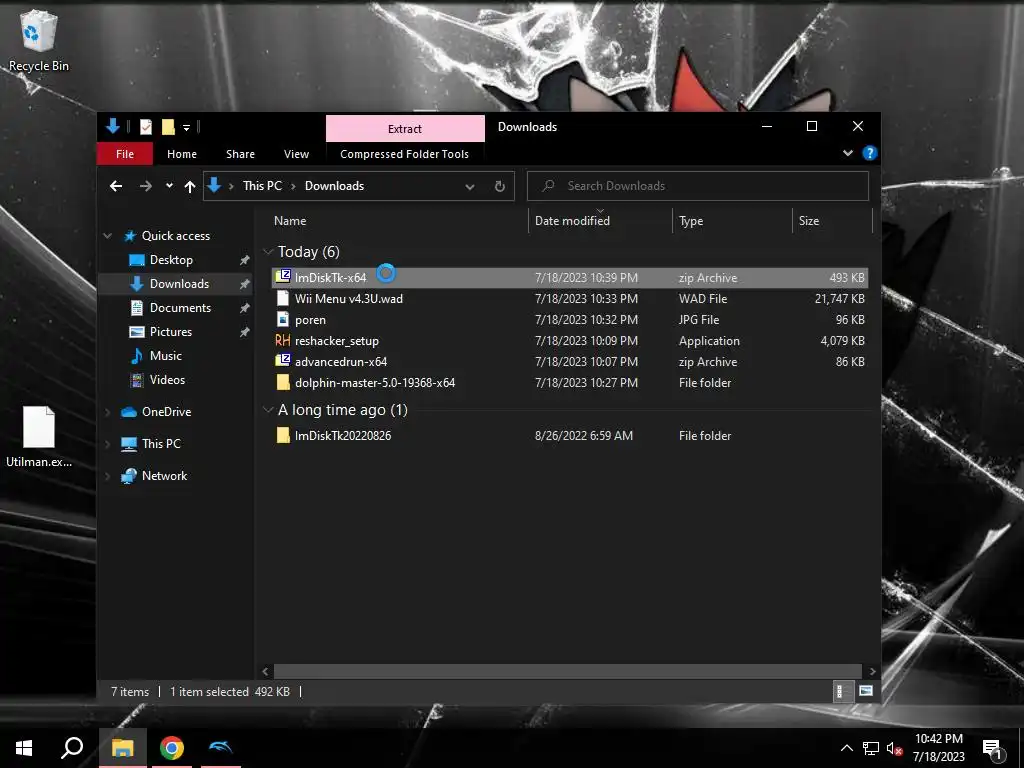The height and width of the screenshot is (768, 1024).
Task: Switch to the Home ribbon tab
Action: point(182,154)
